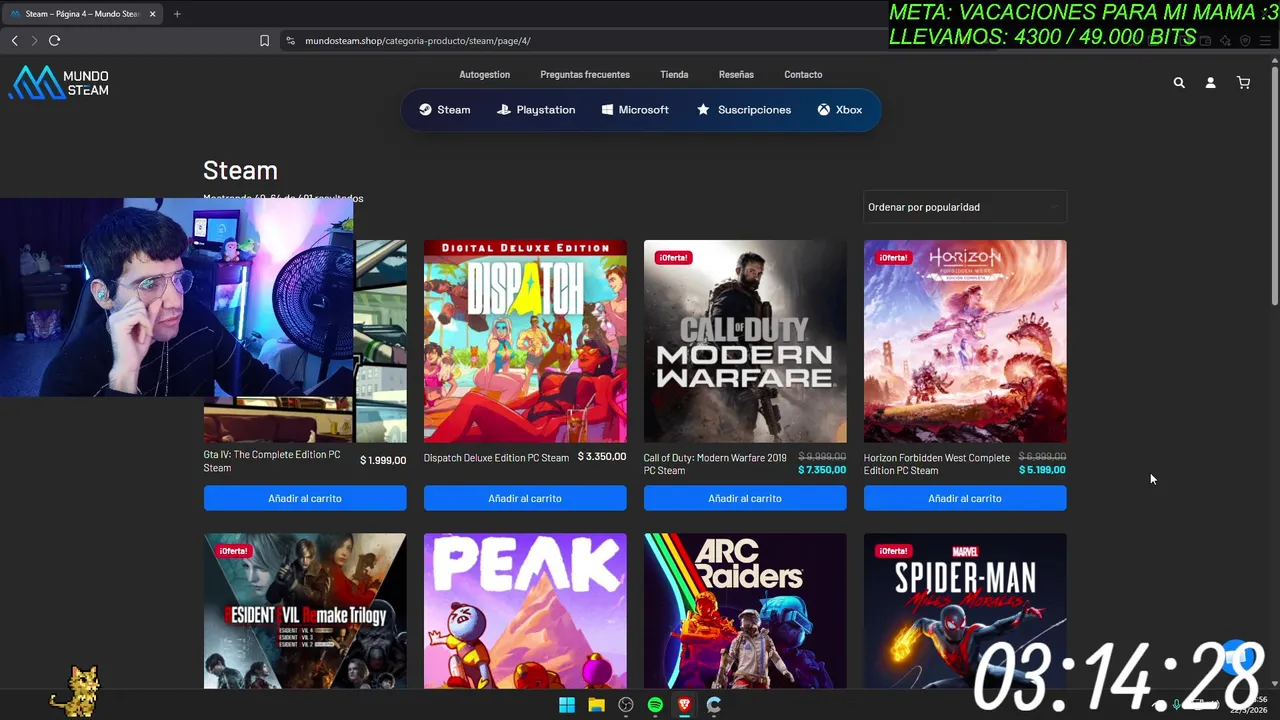This screenshot has height=720, width=1280.
Task: Click the Gta IV: The Complete Edition title
Action: pos(272,461)
